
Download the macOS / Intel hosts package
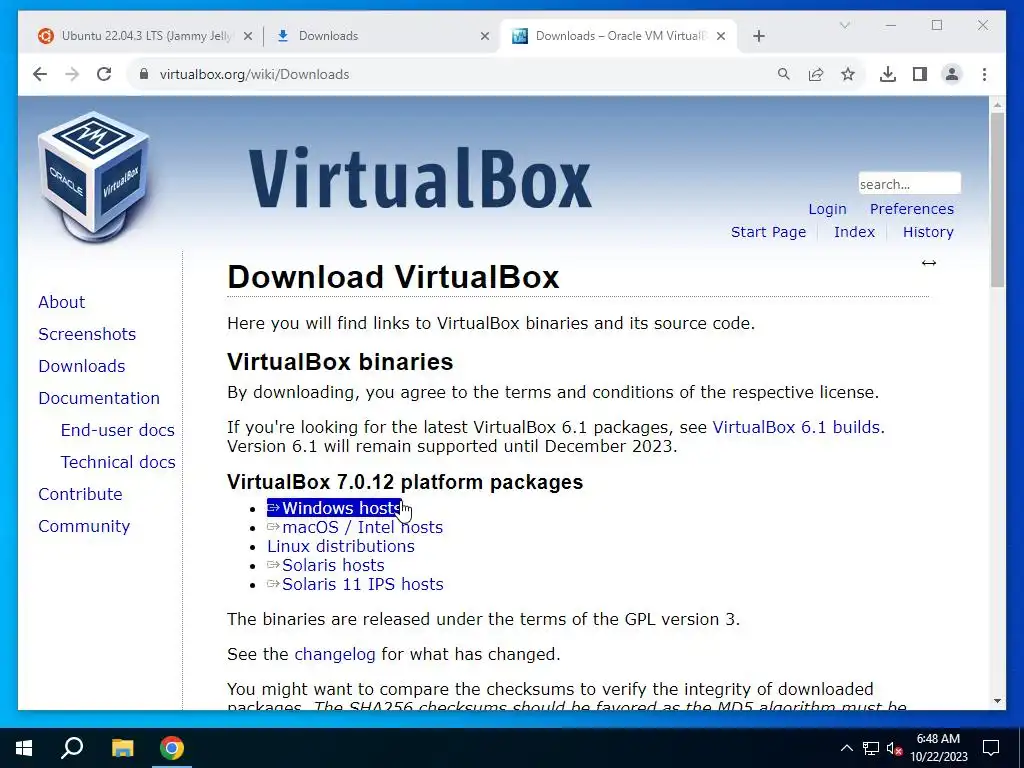tap(355, 527)
